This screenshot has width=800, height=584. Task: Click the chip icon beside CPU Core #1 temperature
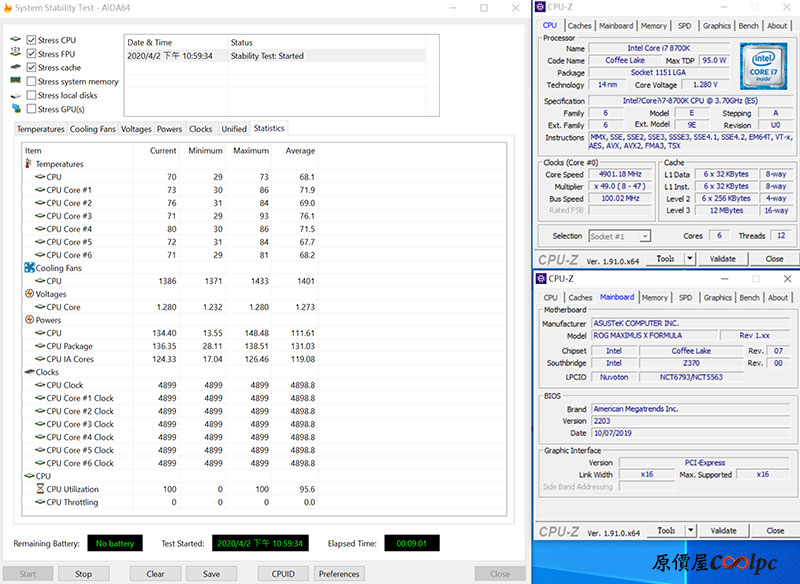tap(40, 190)
